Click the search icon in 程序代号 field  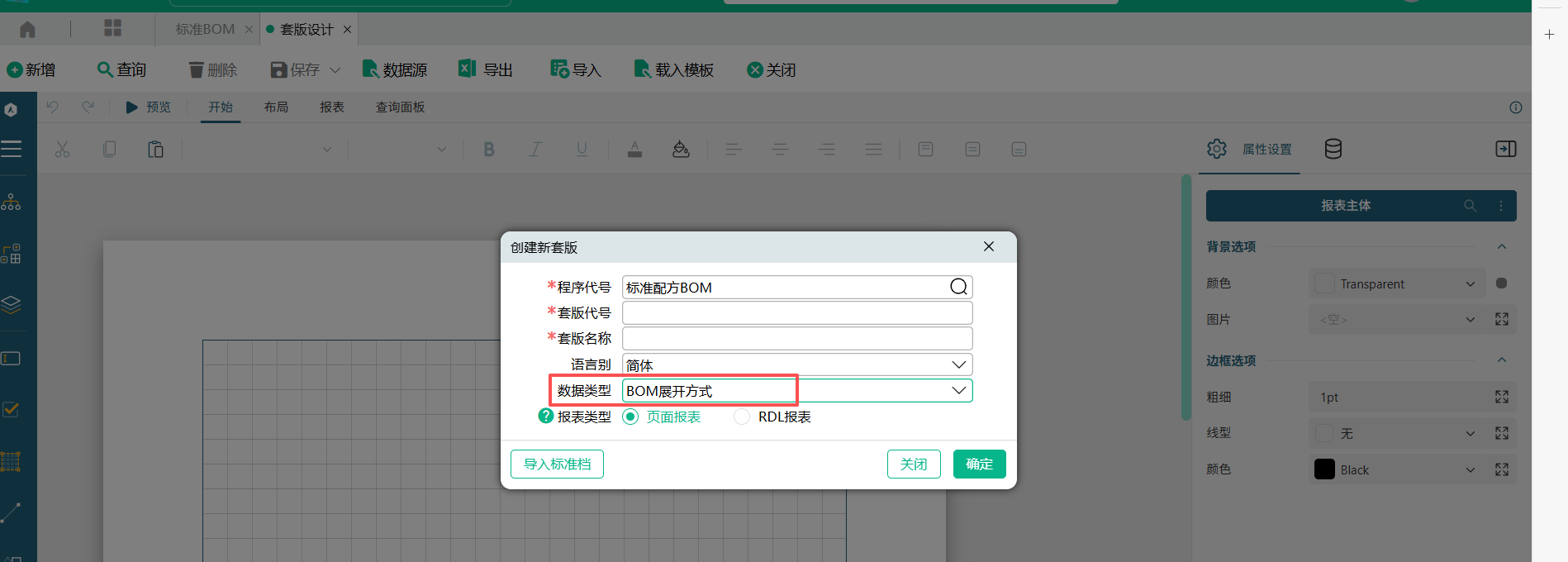[958, 287]
